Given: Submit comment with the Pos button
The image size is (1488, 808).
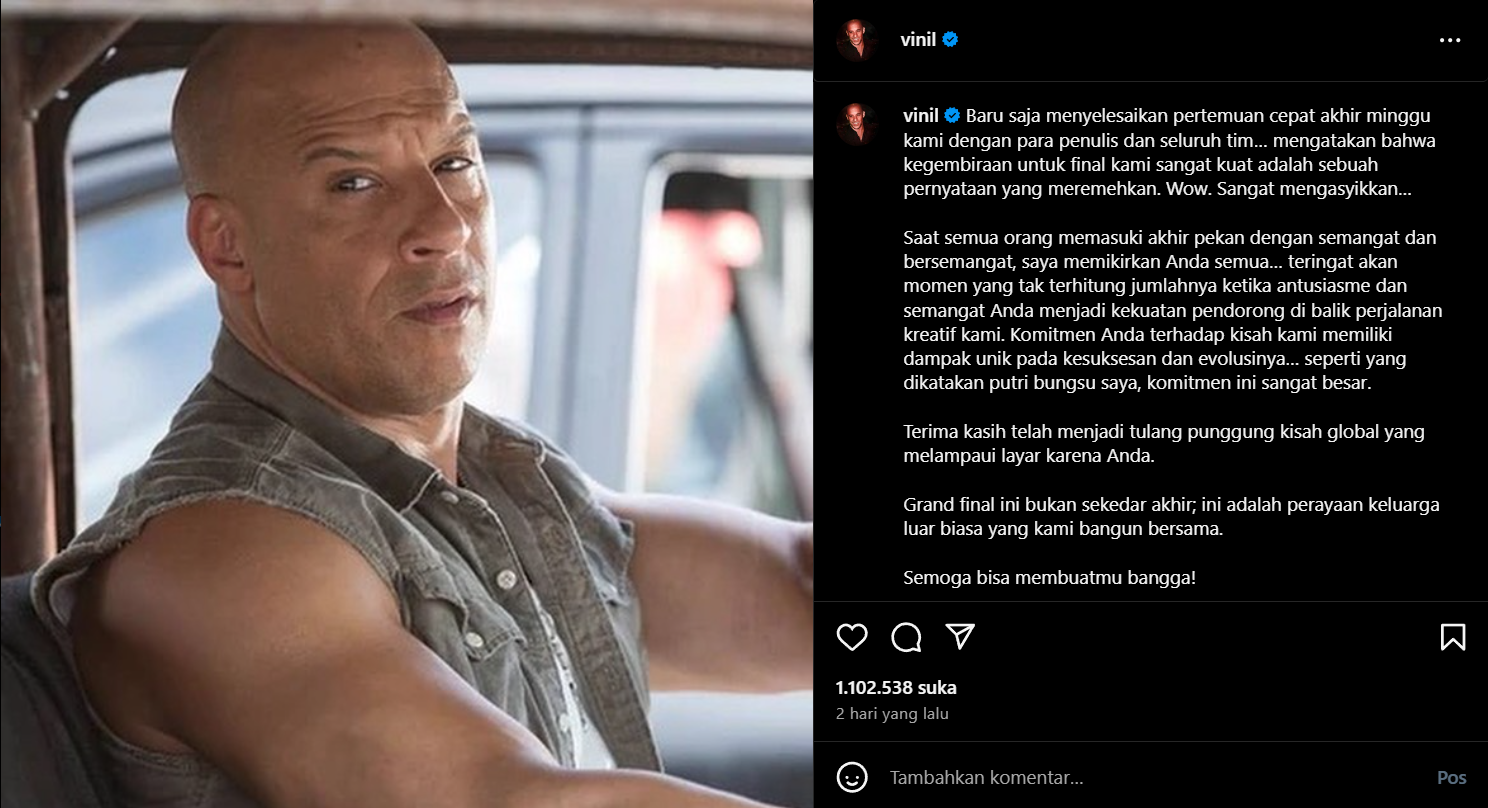Looking at the screenshot, I should pos(1452,777).
